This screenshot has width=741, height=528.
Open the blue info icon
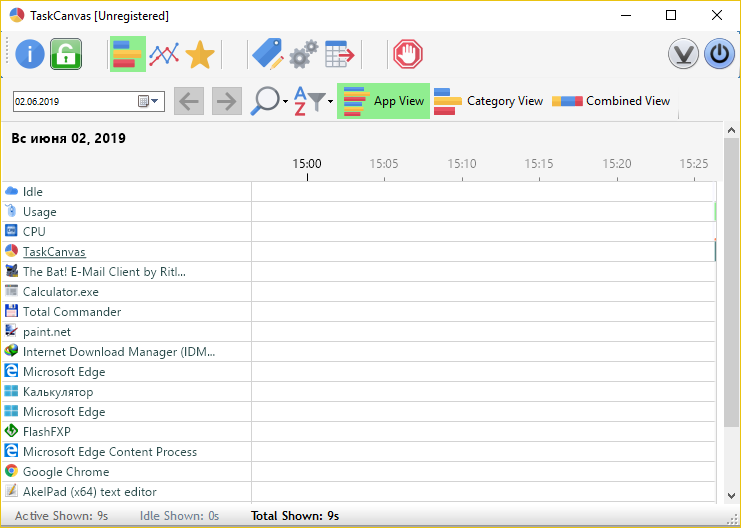pyautogui.click(x=30, y=54)
